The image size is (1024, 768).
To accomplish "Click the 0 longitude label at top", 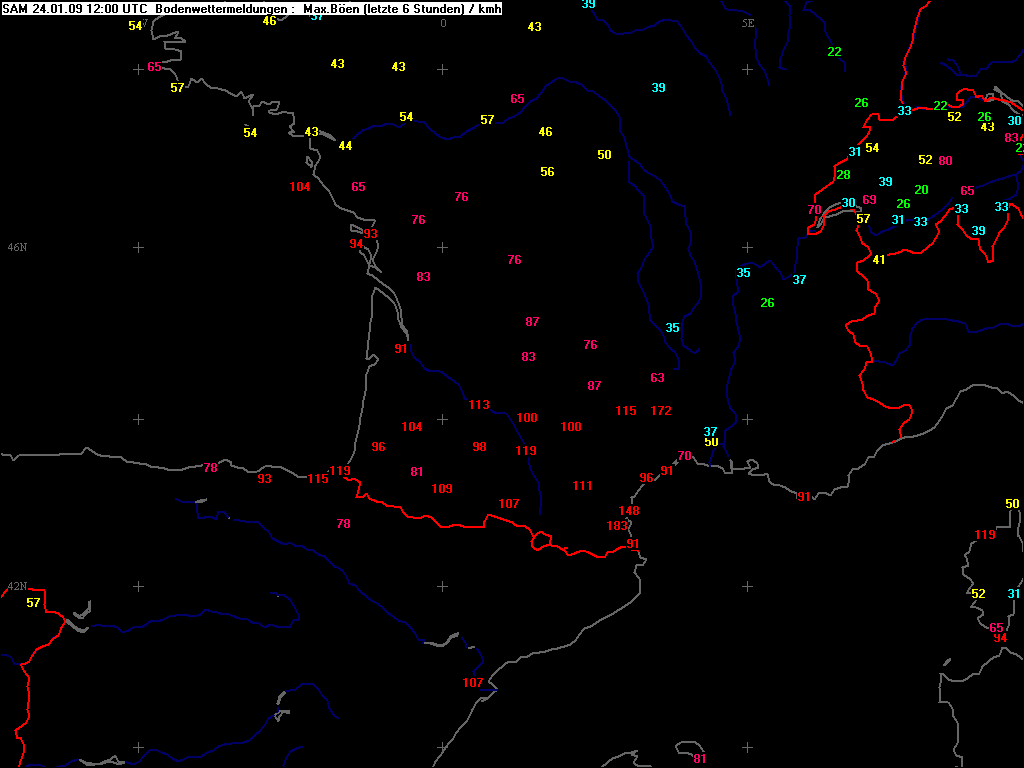I will (x=443, y=23).
